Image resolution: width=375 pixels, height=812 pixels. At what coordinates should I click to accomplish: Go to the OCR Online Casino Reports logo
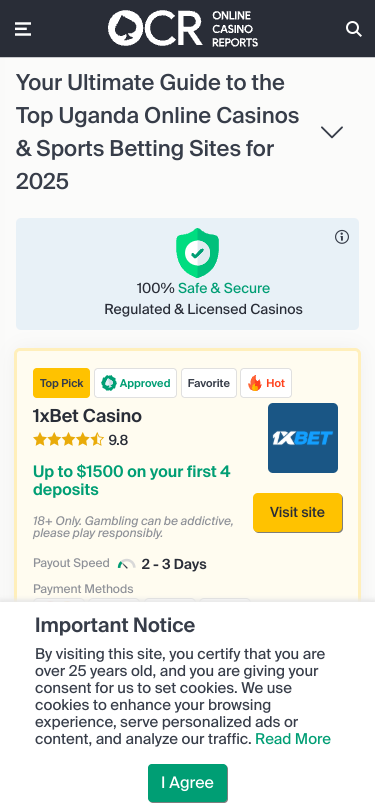point(183,28)
